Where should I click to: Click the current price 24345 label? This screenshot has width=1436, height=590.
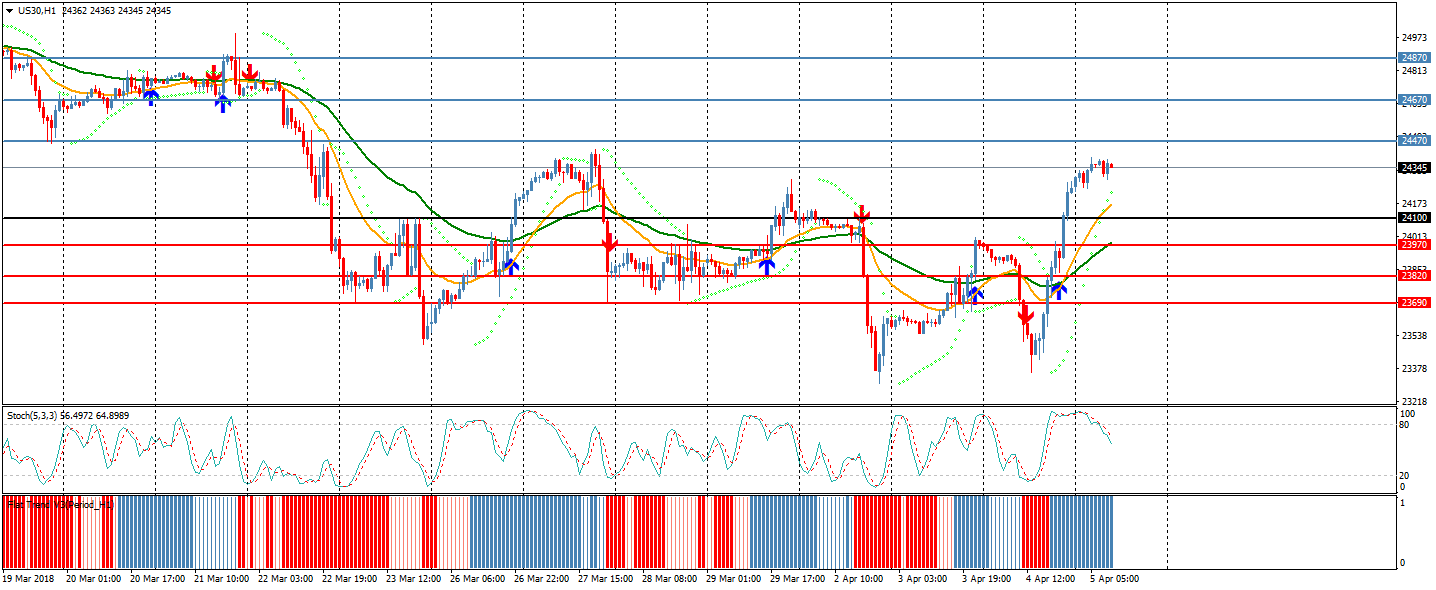[1414, 168]
